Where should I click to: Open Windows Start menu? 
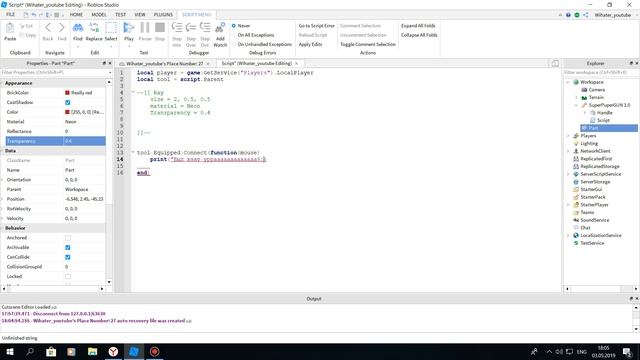tap(10, 351)
